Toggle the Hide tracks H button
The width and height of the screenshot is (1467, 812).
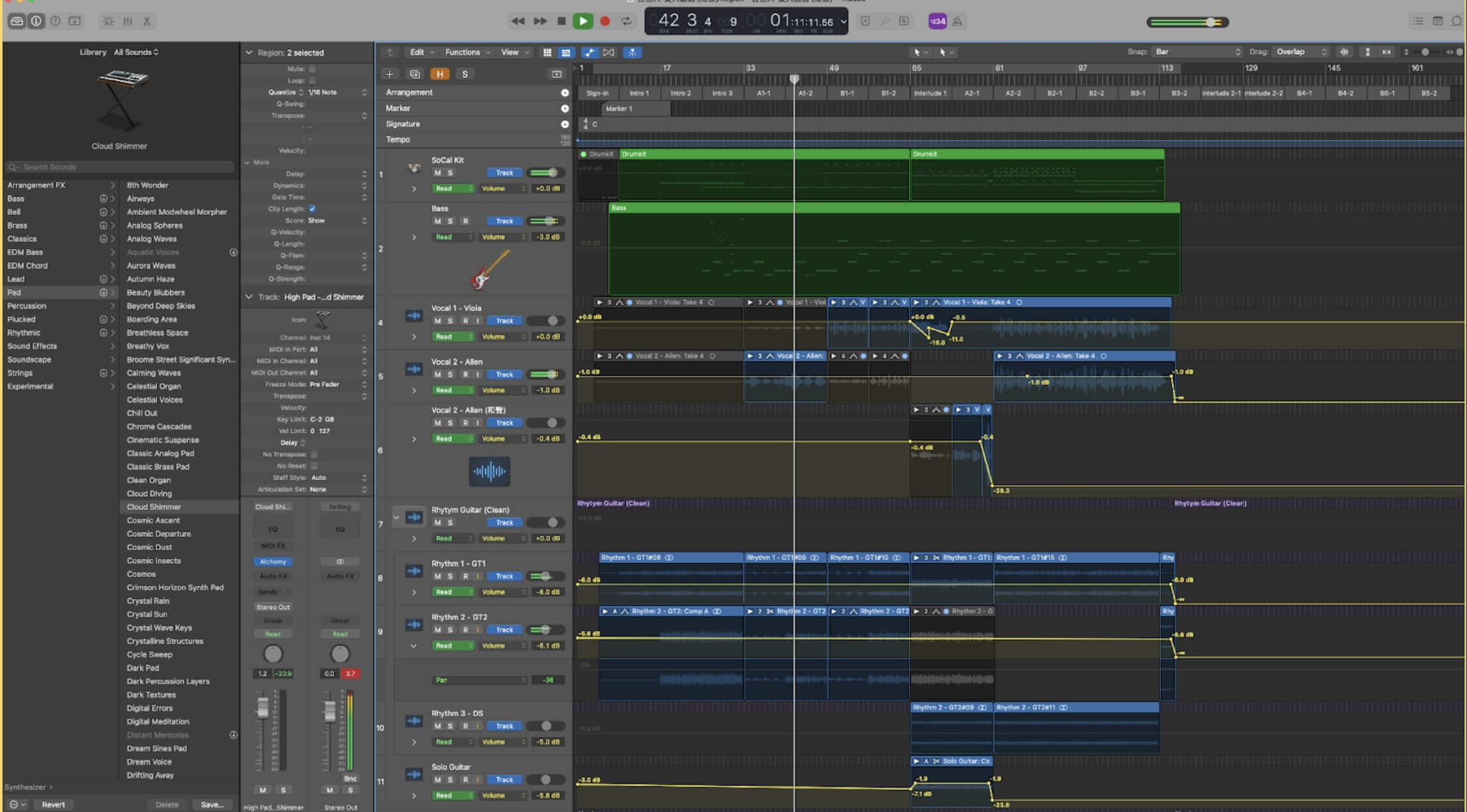pos(439,74)
